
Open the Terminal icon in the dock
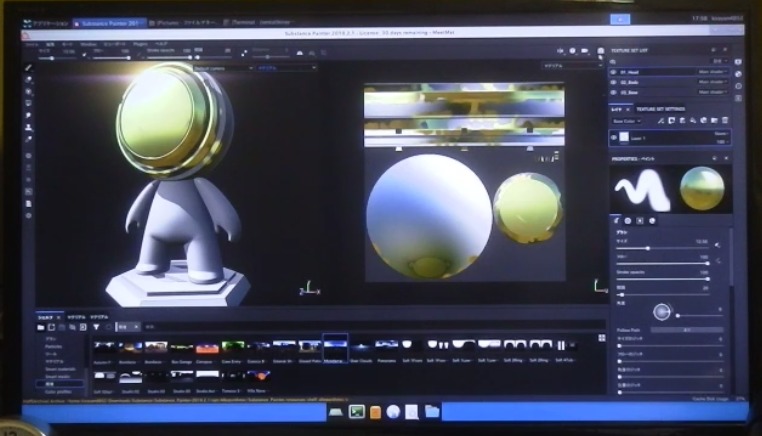click(357, 412)
